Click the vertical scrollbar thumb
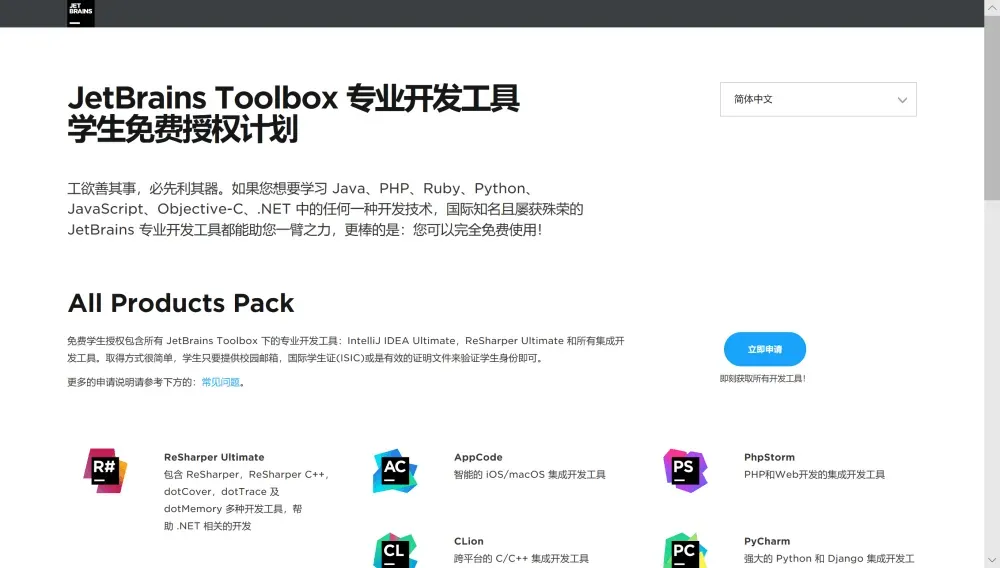Image resolution: width=1000 pixels, height=568 pixels. point(992,108)
